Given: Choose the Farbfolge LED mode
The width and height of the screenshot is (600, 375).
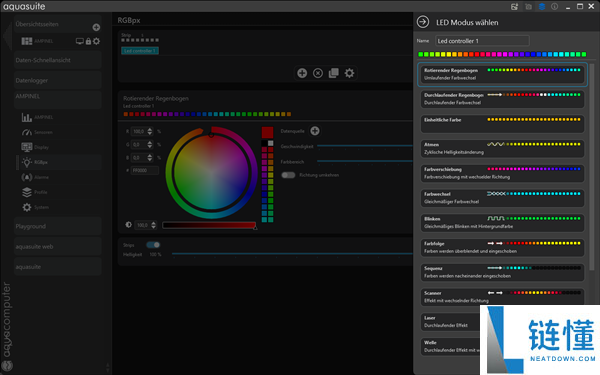Looking at the screenshot, I should [502, 248].
